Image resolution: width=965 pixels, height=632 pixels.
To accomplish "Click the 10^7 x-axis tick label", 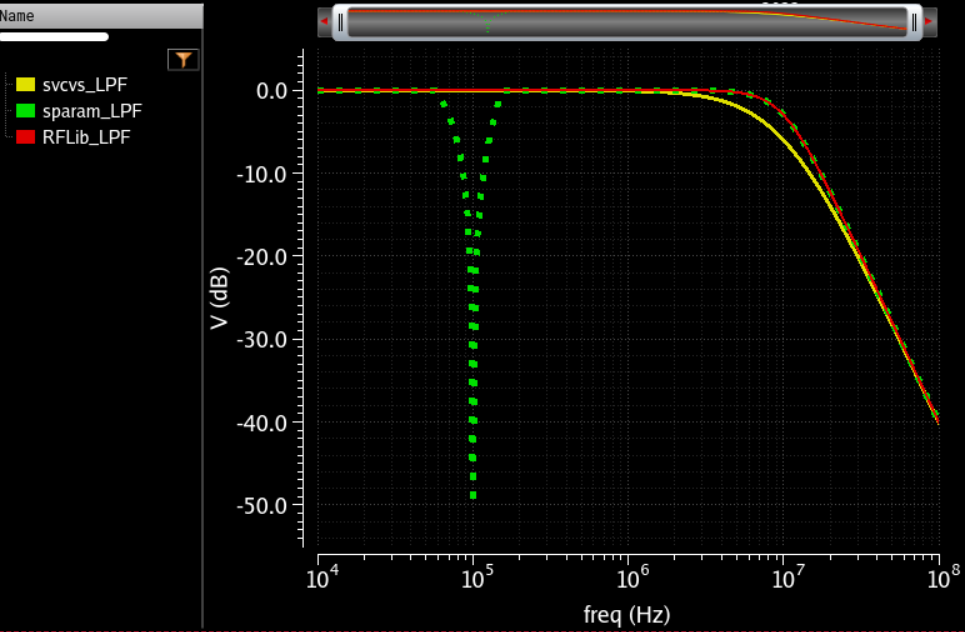I will (x=788, y=577).
